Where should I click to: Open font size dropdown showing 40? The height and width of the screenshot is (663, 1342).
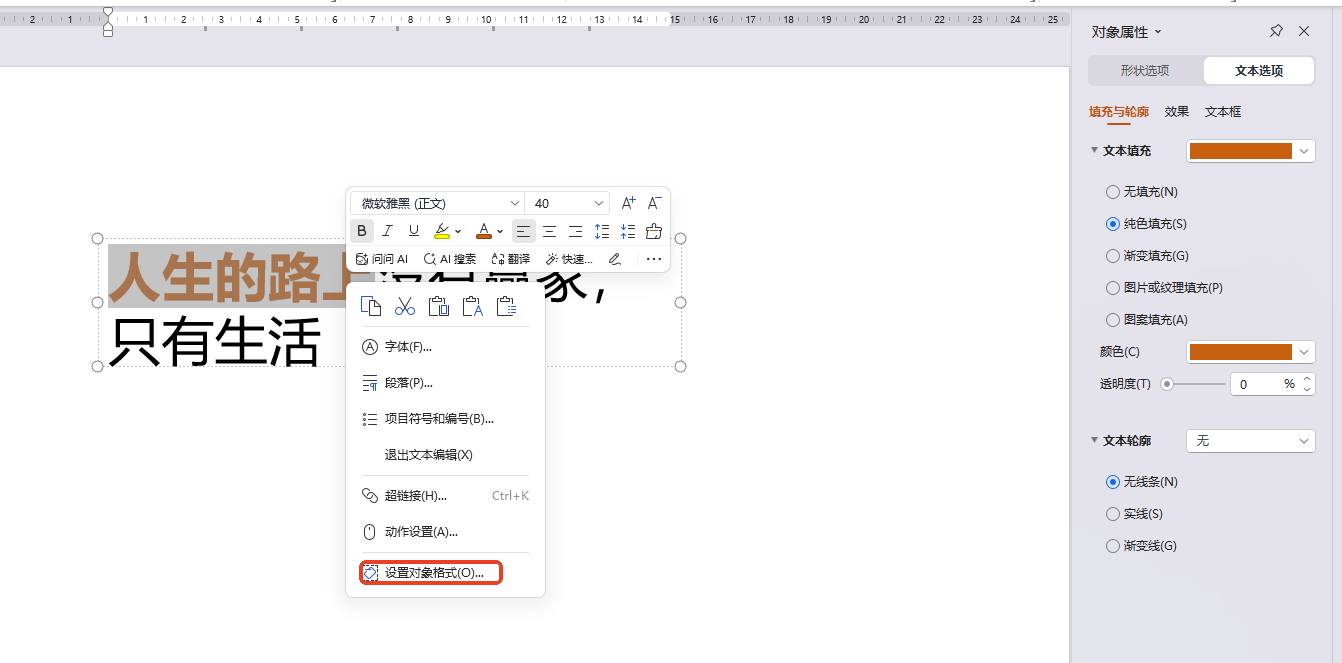tap(567, 203)
